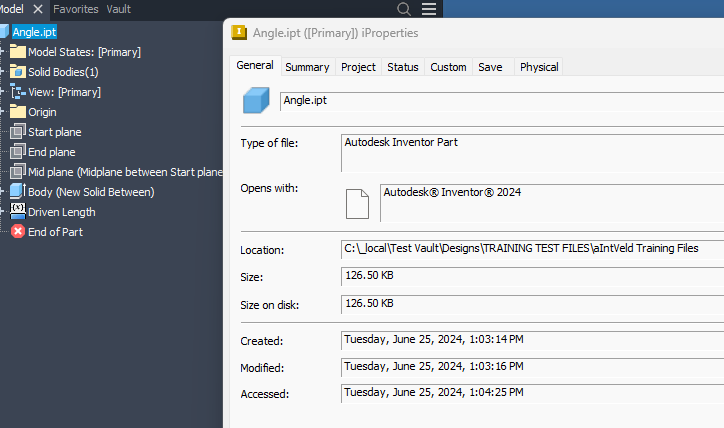Open the Status tab in iProperties
Screen dimensions: 724x428
pos(403,67)
